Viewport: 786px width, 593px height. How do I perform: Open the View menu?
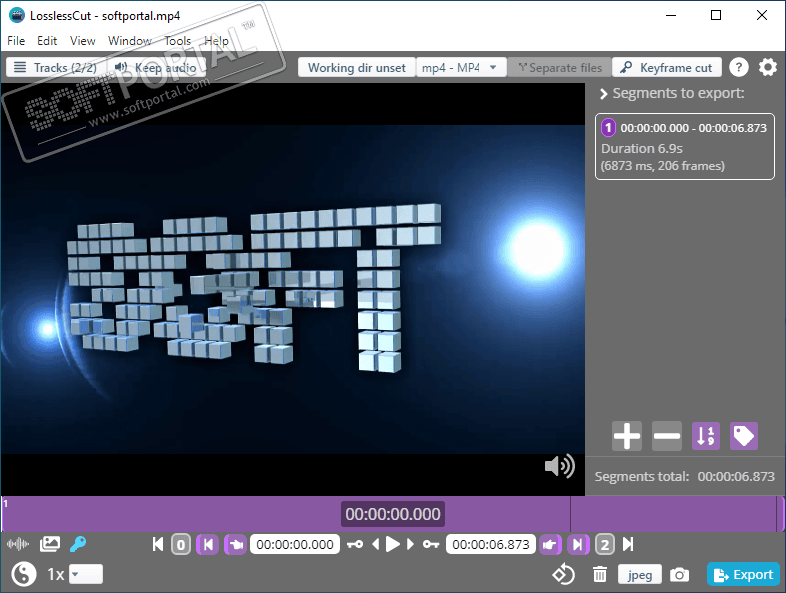tap(83, 41)
